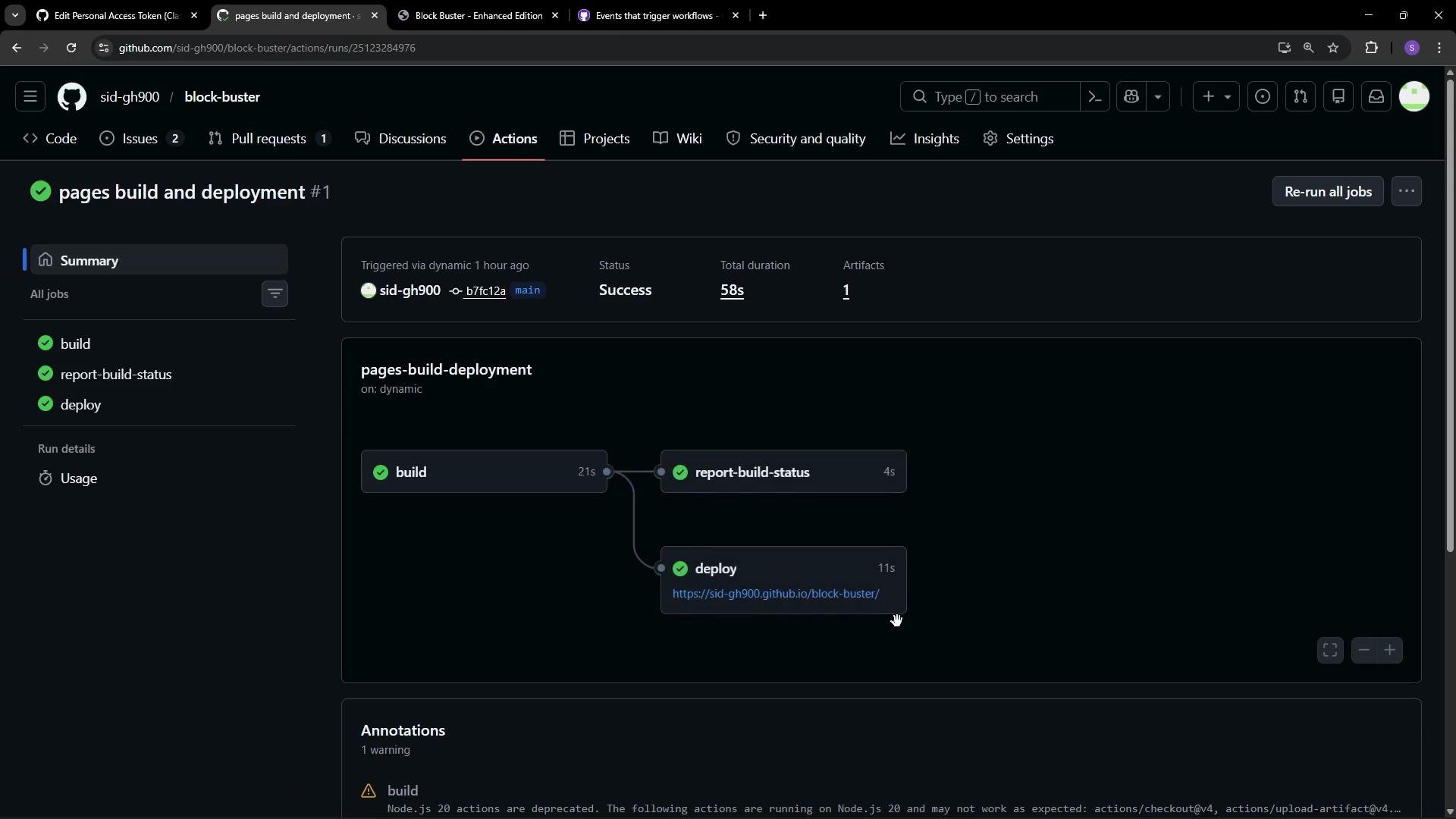Viewport: 1456px width, 819px height.
Task: Zoom in the workflow graph
Action: coord(1390,650)
